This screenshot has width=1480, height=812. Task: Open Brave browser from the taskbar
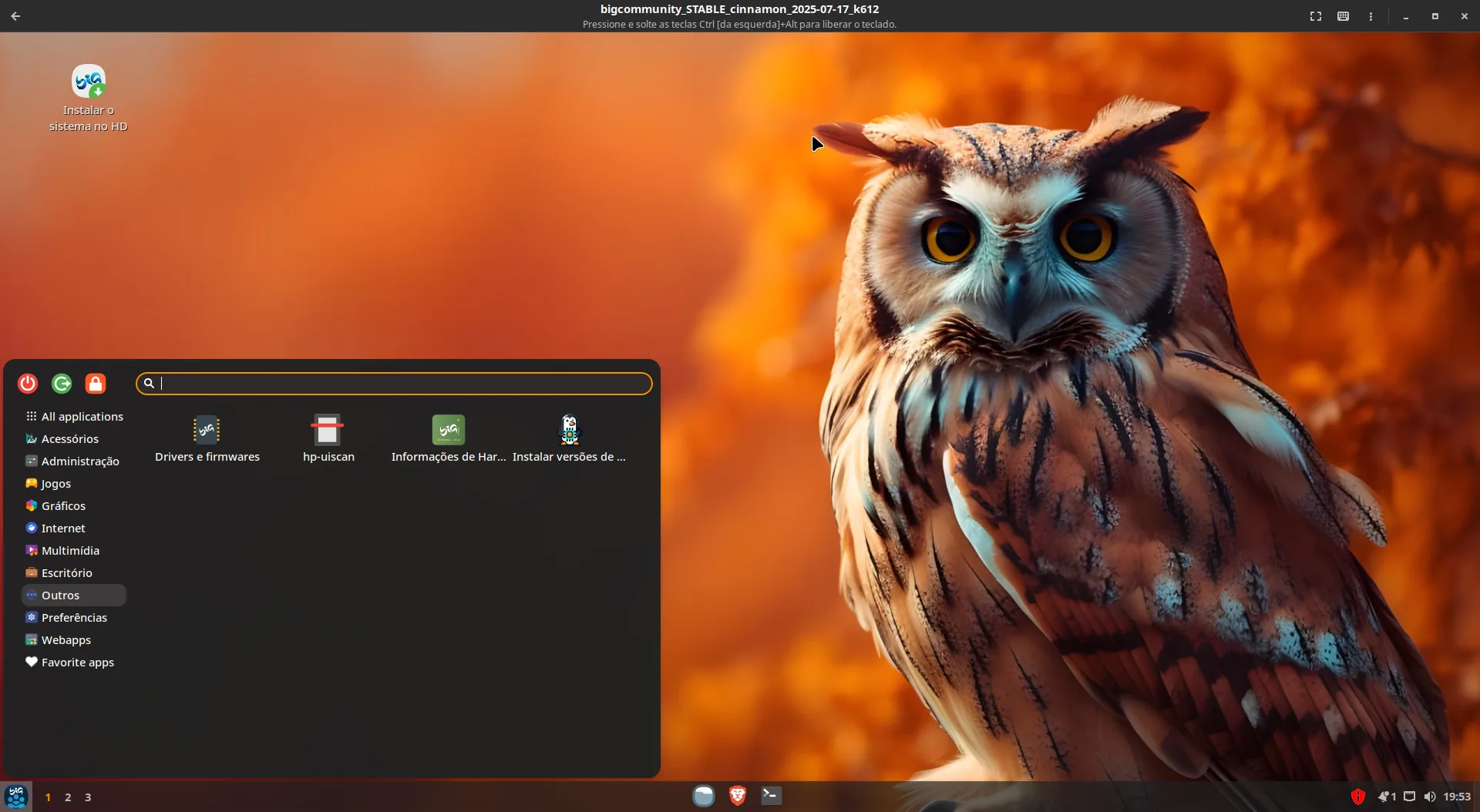[x=738, y=795]
